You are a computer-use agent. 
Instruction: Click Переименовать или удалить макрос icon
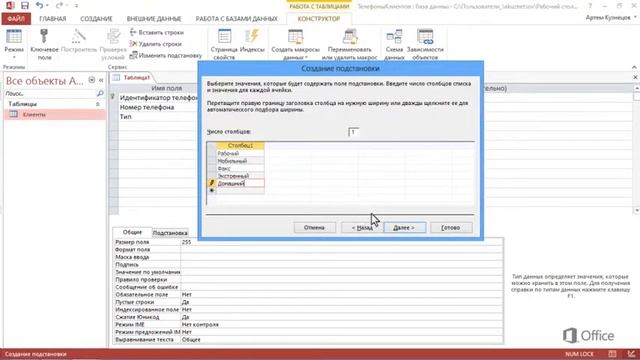pyautogui.click(x=349, y=44)
